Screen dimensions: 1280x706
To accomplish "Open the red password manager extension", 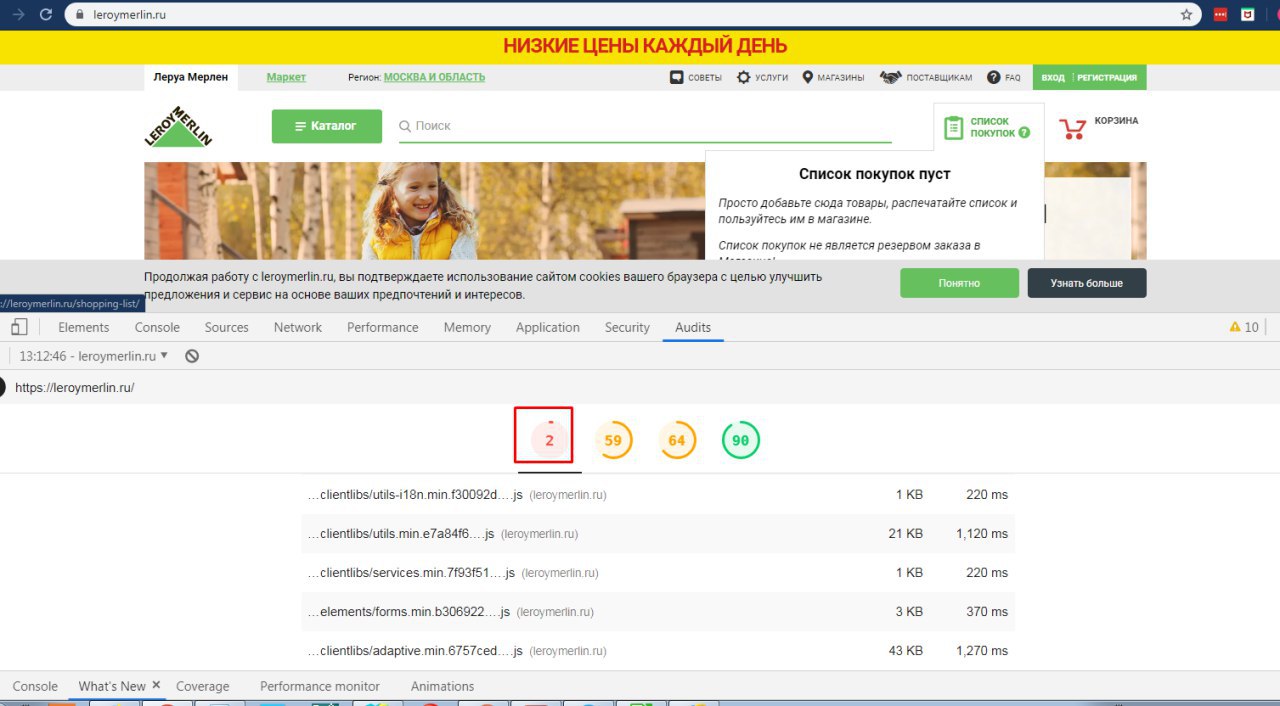I will click(x=1221, y=15).
